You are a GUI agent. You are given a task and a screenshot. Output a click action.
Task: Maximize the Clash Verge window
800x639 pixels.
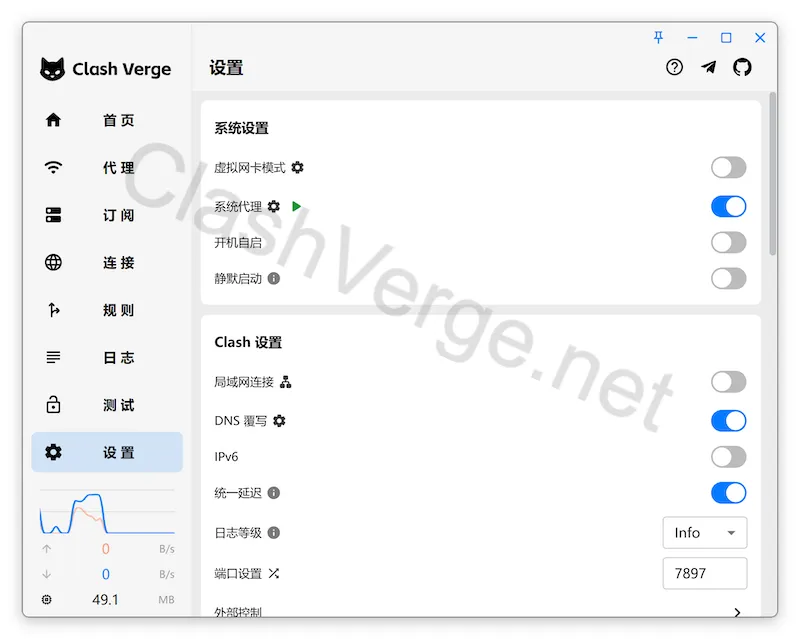[x=726, y=38]
